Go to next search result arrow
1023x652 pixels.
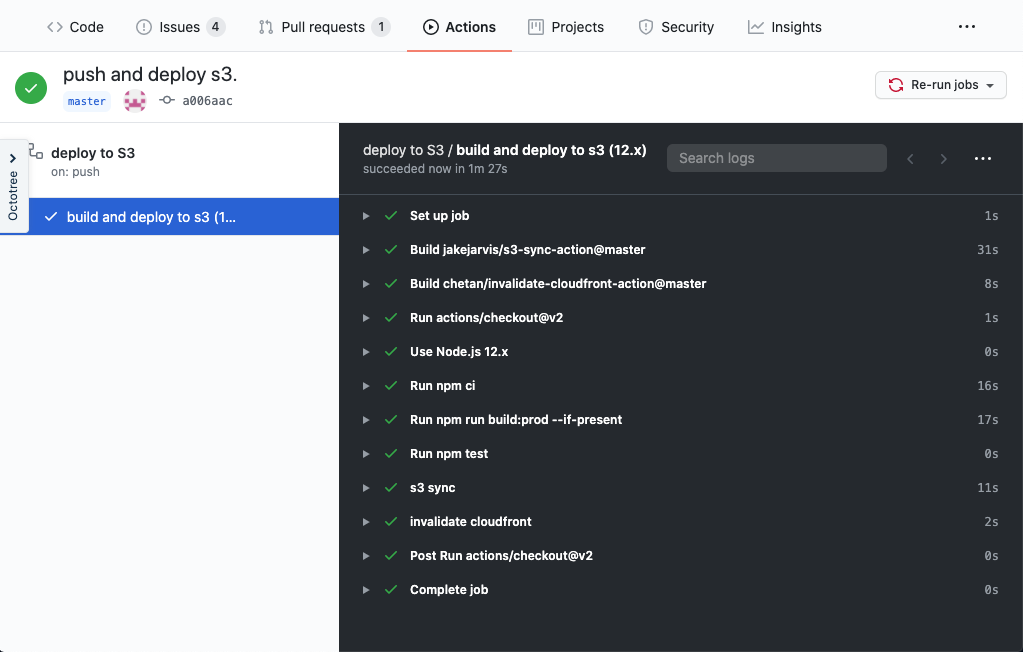[x=943, y=159]
